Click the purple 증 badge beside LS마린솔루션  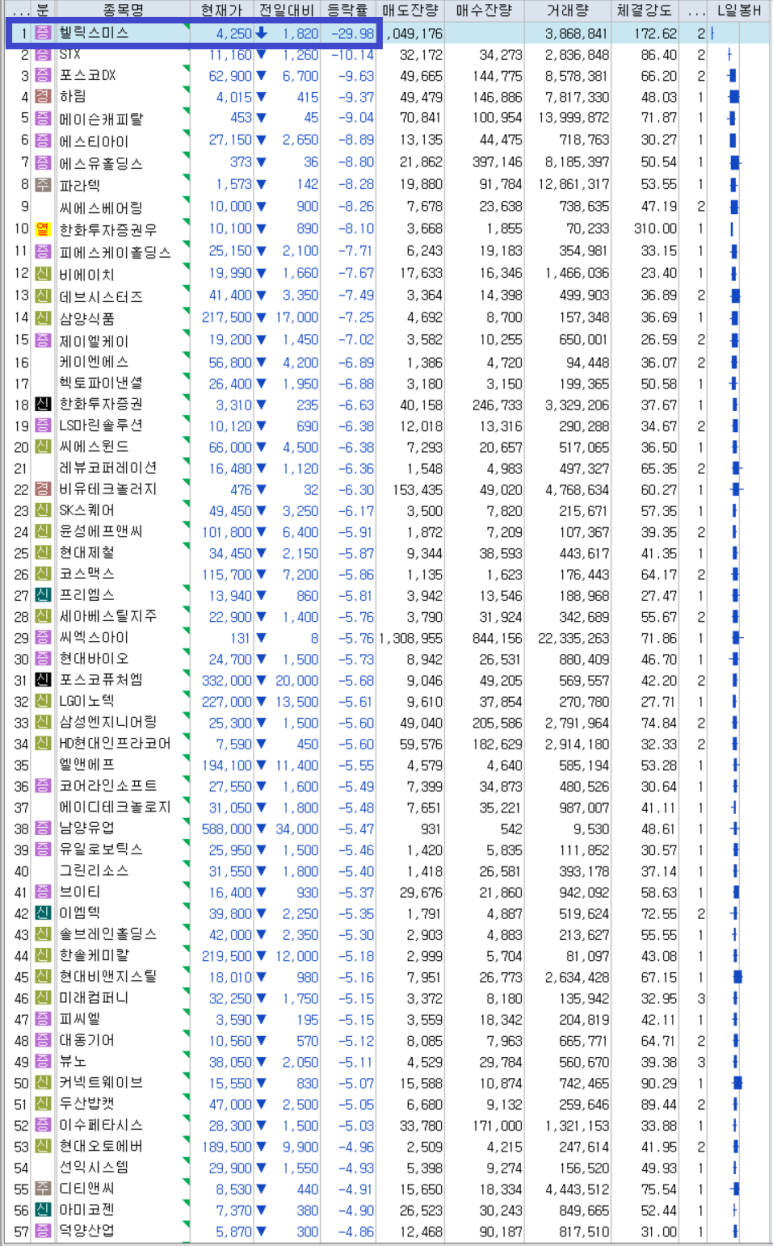click(42, 425)
